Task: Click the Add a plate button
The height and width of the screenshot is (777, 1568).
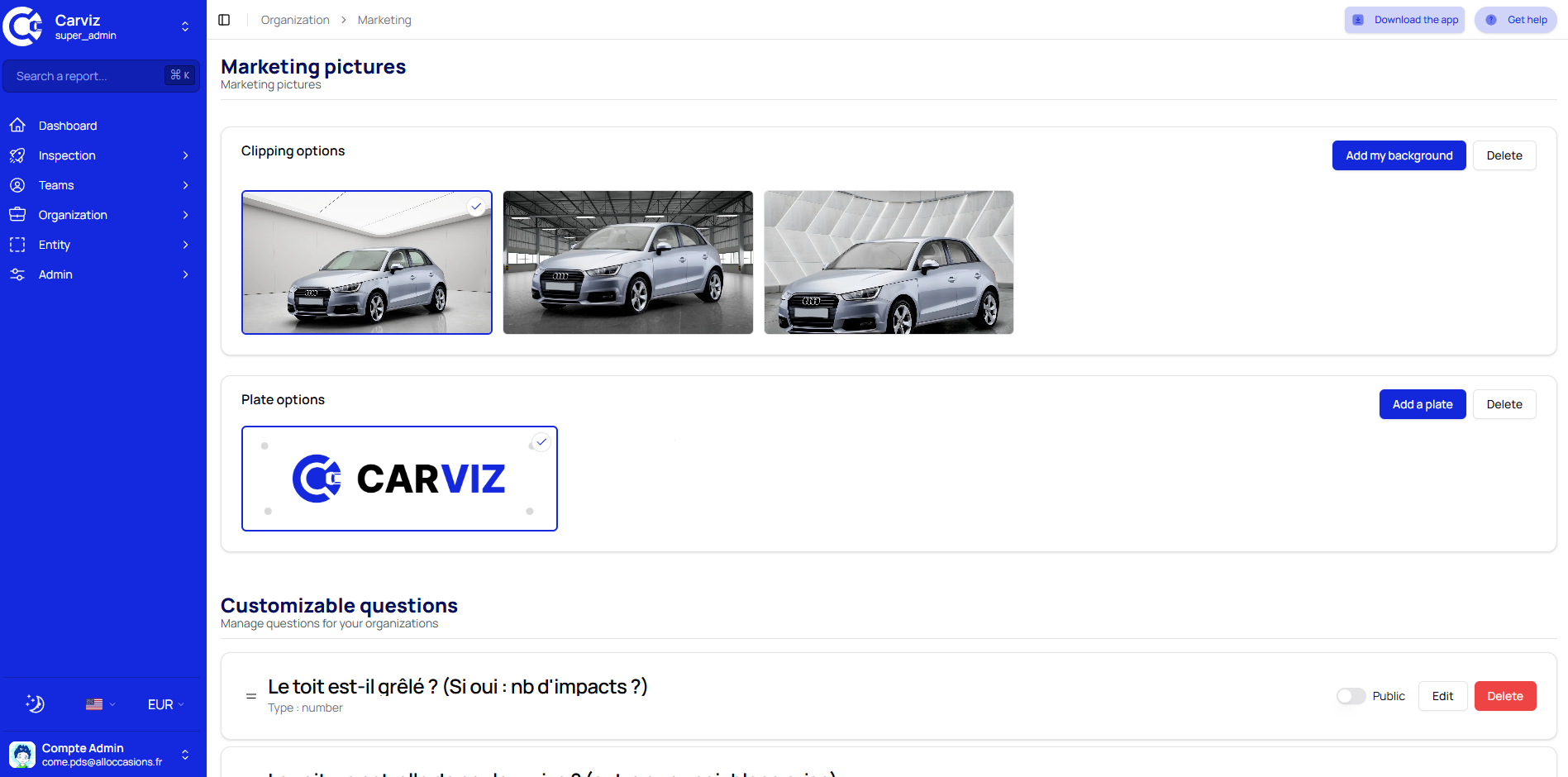Action: 1422,404
